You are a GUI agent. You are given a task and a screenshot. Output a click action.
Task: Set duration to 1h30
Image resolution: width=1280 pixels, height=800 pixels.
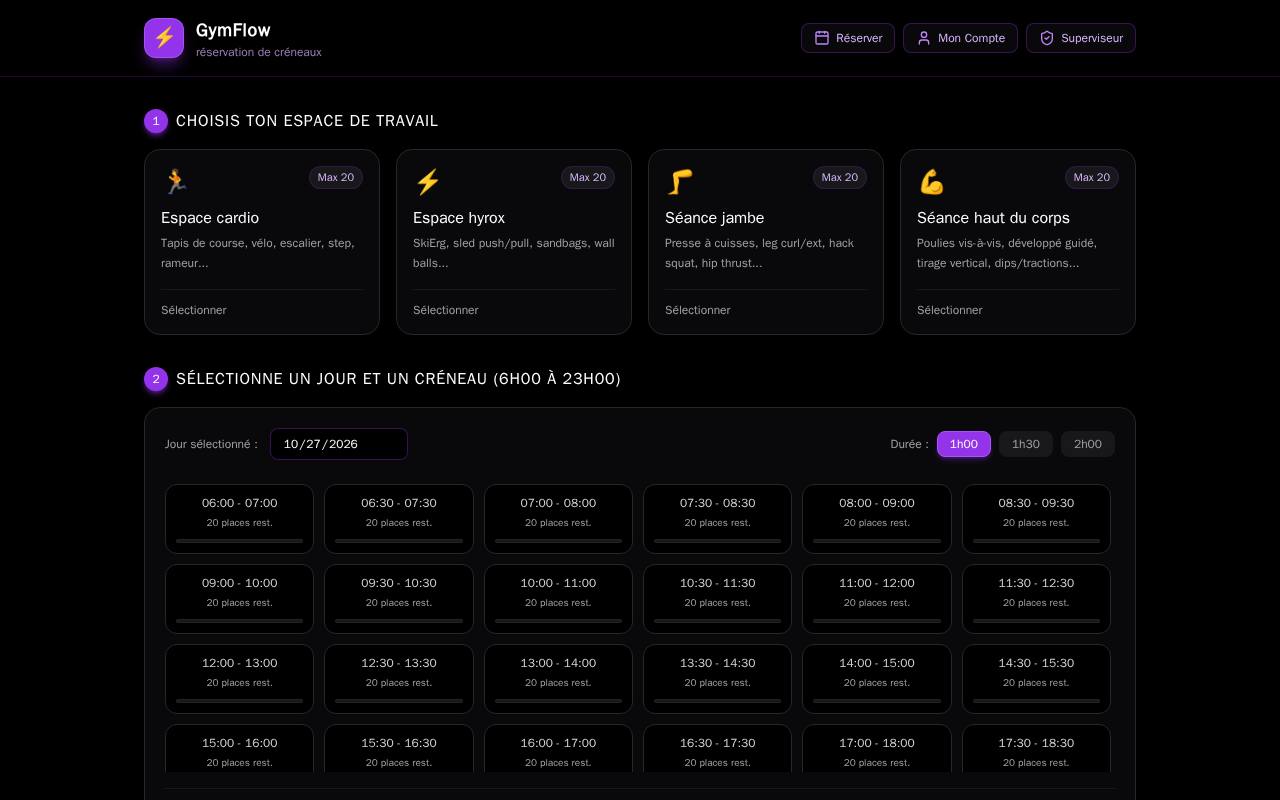pyautogui.click(x=1026, y=444)
